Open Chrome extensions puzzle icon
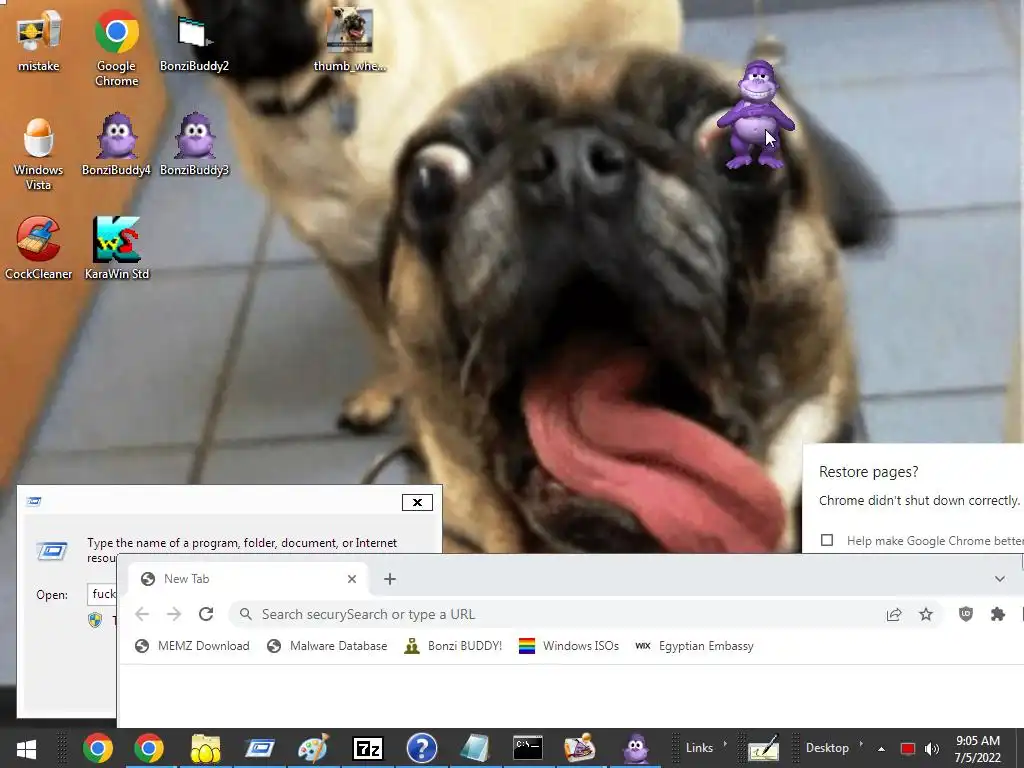Screen dimensions: 1024x768 [x=998, y=614]
